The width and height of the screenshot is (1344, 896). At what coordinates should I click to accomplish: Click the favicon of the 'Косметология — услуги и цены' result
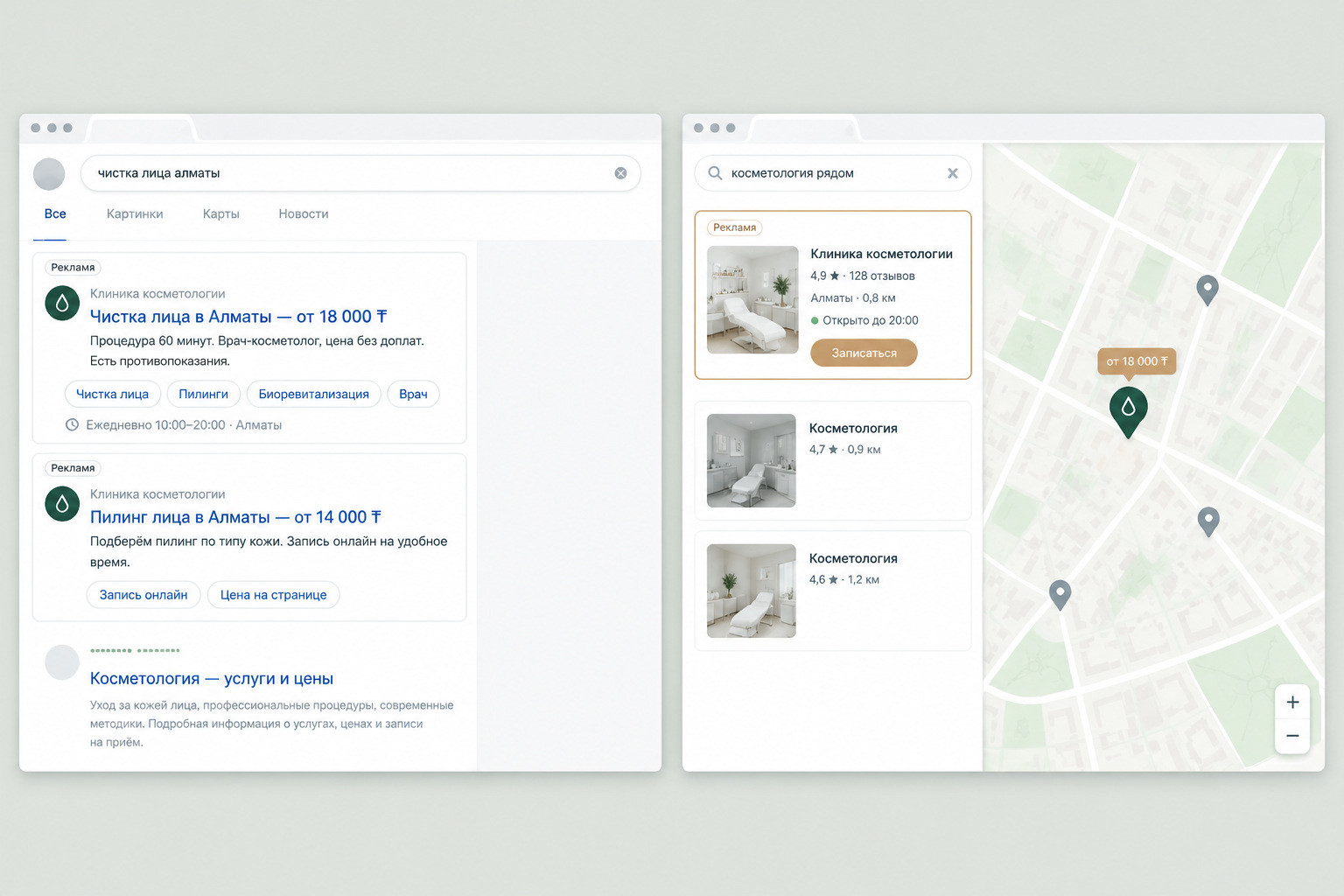(x=62, y=662)
